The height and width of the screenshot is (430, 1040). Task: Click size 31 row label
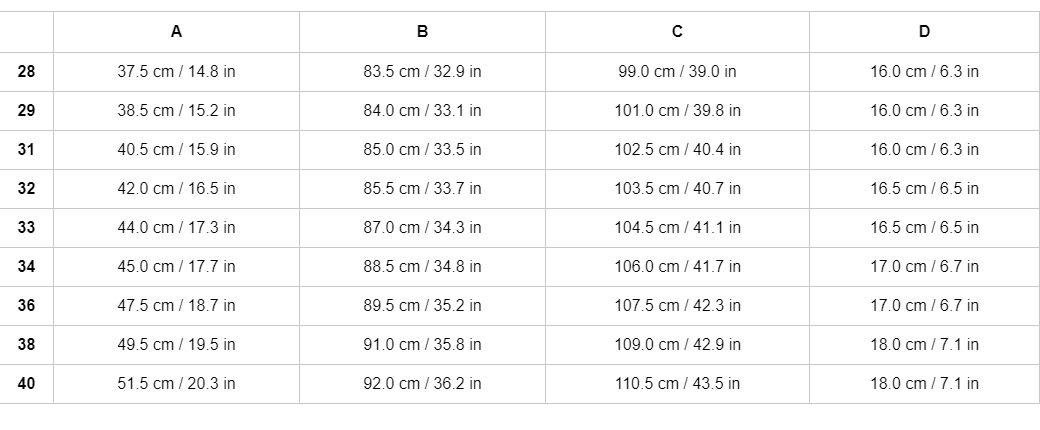pos(27,150)
